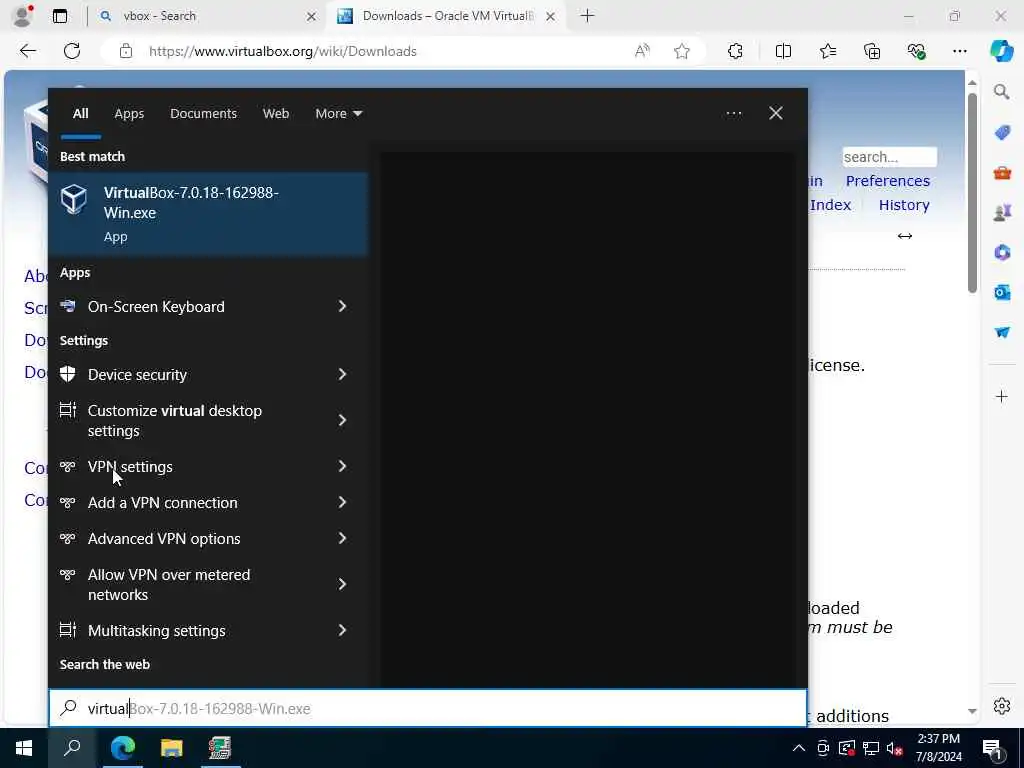Screen dimensions: 1024x768
Task: Click the Edge address bar URL
Action: [282, 51]
